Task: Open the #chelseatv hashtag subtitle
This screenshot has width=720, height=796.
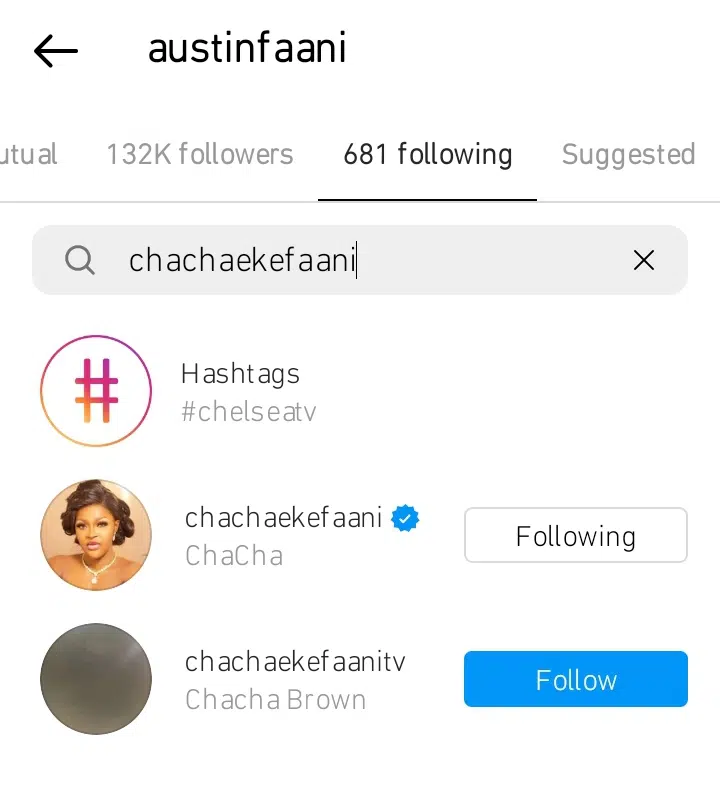Action: tap(249, 411)
